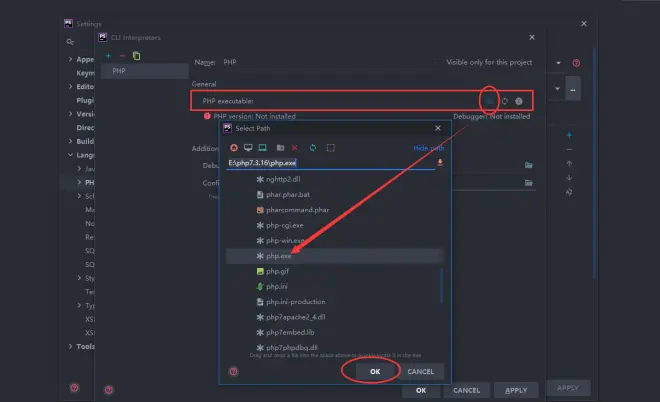Click the path input field containing php.exe
The width and height of the screenshot is (660, 402).
pyautogui.click(x=328, y=162)
